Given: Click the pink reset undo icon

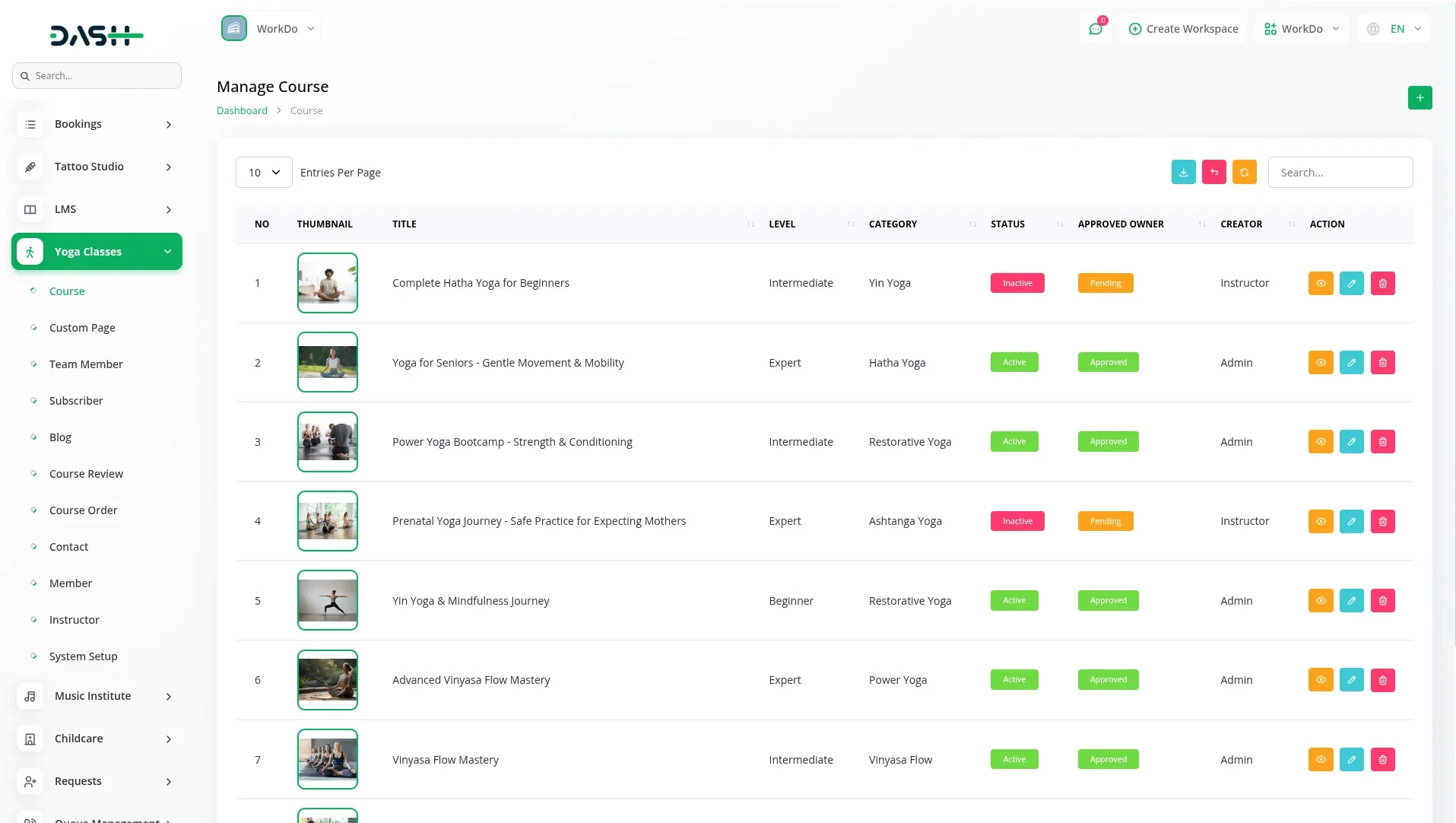Looking at the screenshot, I should click(x=1213, y=173).
